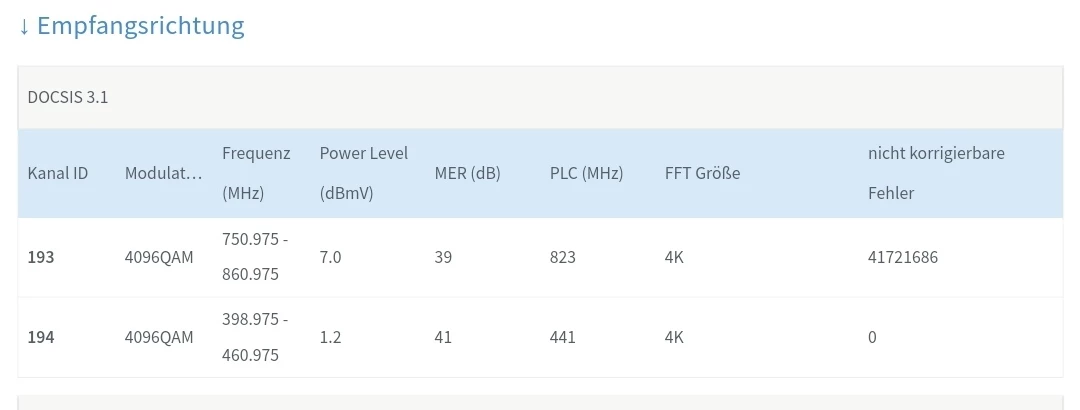Click uncorrectable error count 41721686
Screen dimensions: 1080x410
(903, 257)
